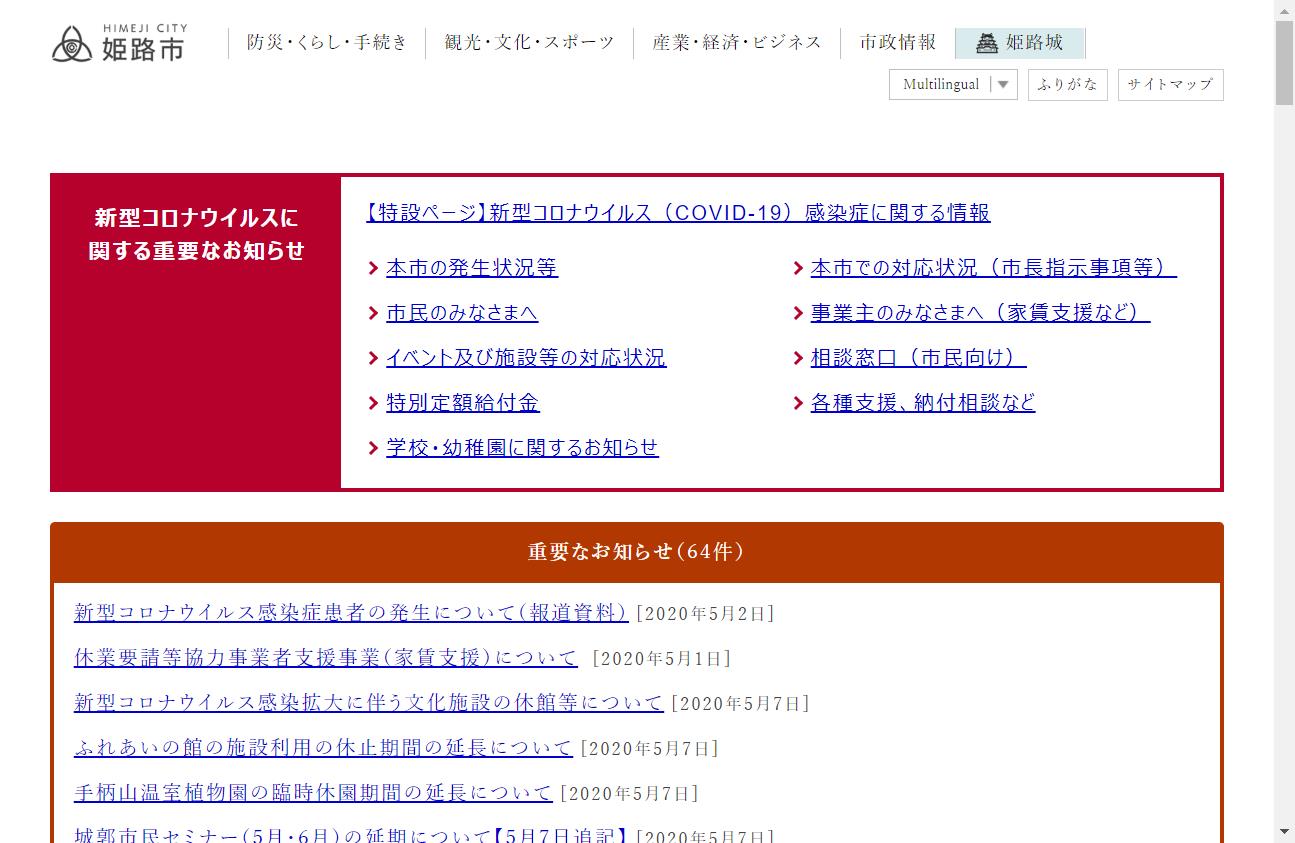Click the scrollbar down arrow
1295x843 pixels.
coord(1284,831)
